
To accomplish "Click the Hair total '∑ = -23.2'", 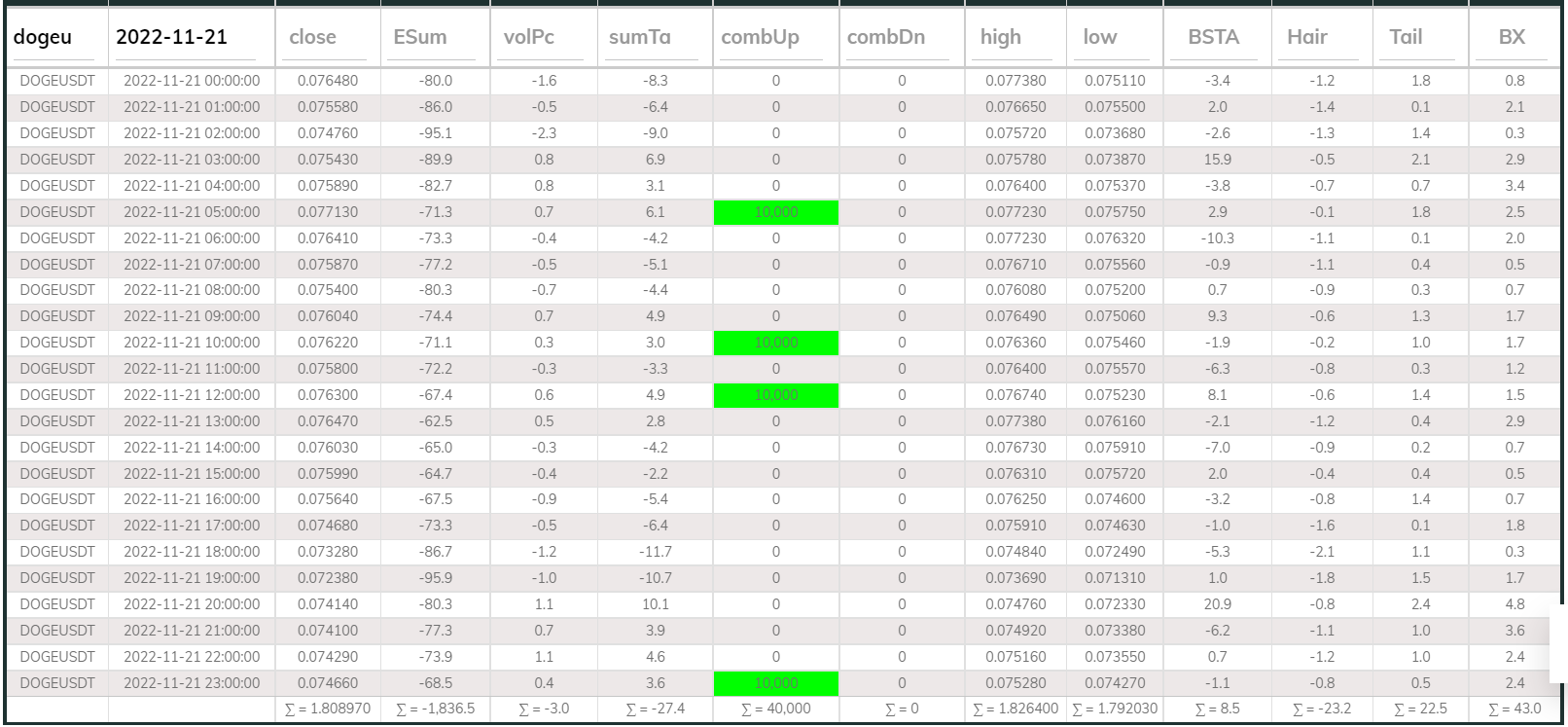I will (x=1322, y=709).
